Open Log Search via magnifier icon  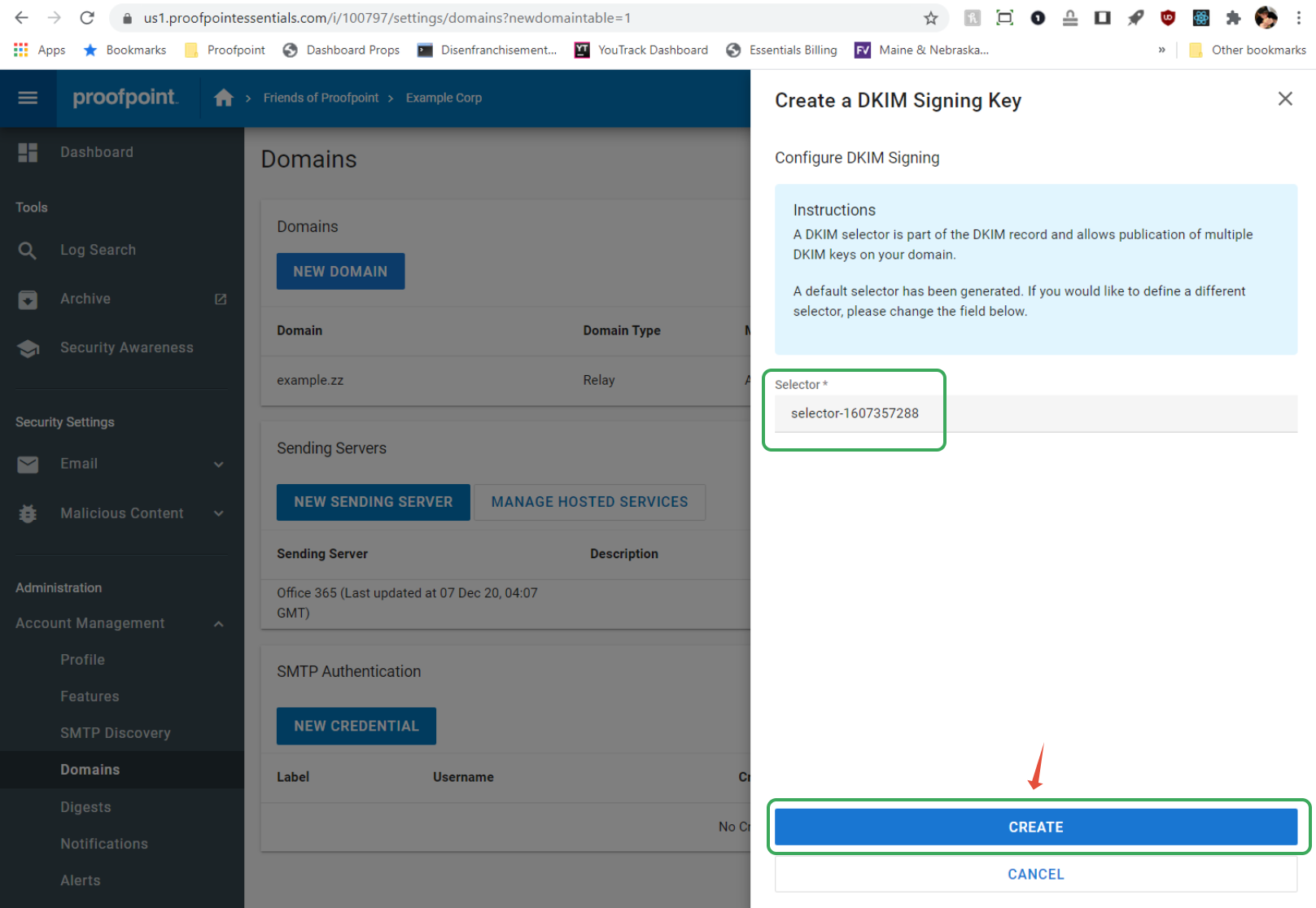coord(28,250)
